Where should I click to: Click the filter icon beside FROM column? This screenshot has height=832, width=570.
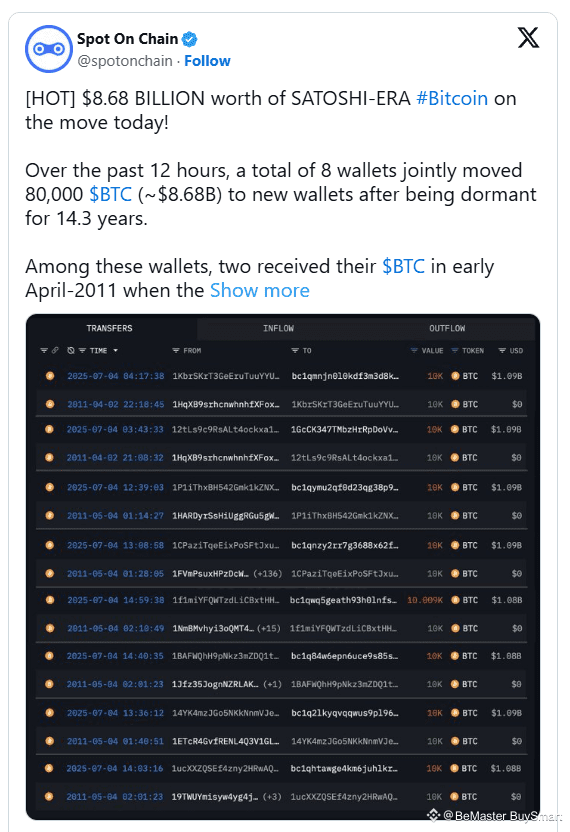[175, 351]
